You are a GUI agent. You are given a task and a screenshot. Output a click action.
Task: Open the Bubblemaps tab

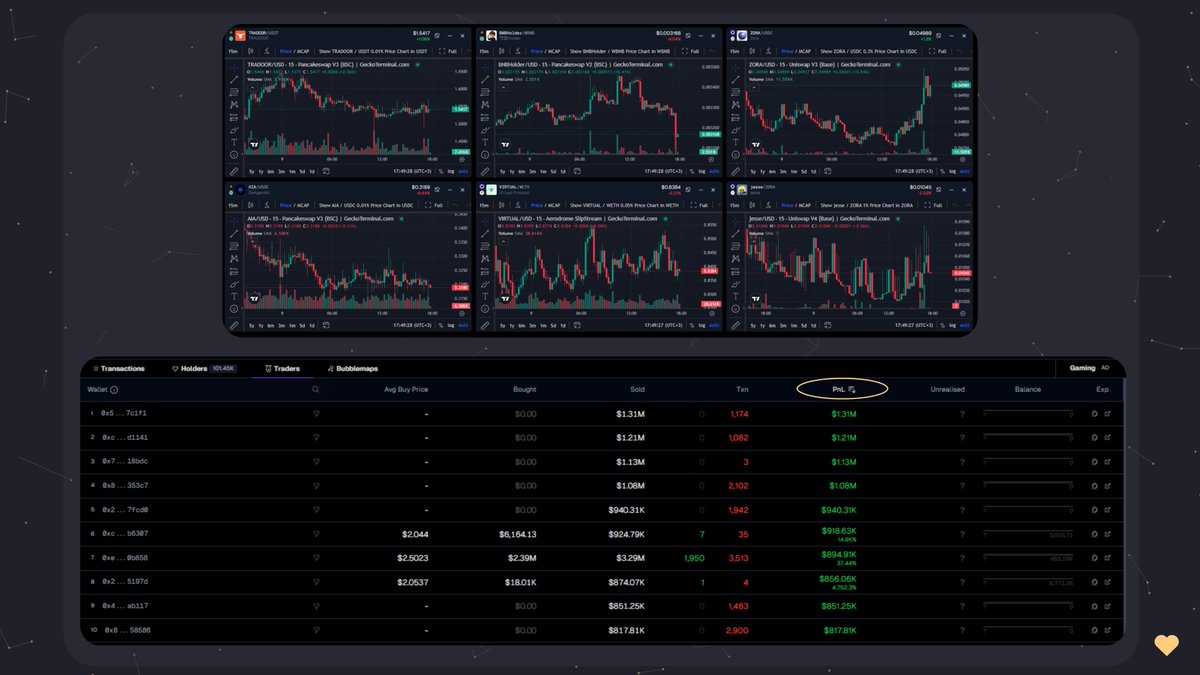pyautogui.click(x=352, y=368)
